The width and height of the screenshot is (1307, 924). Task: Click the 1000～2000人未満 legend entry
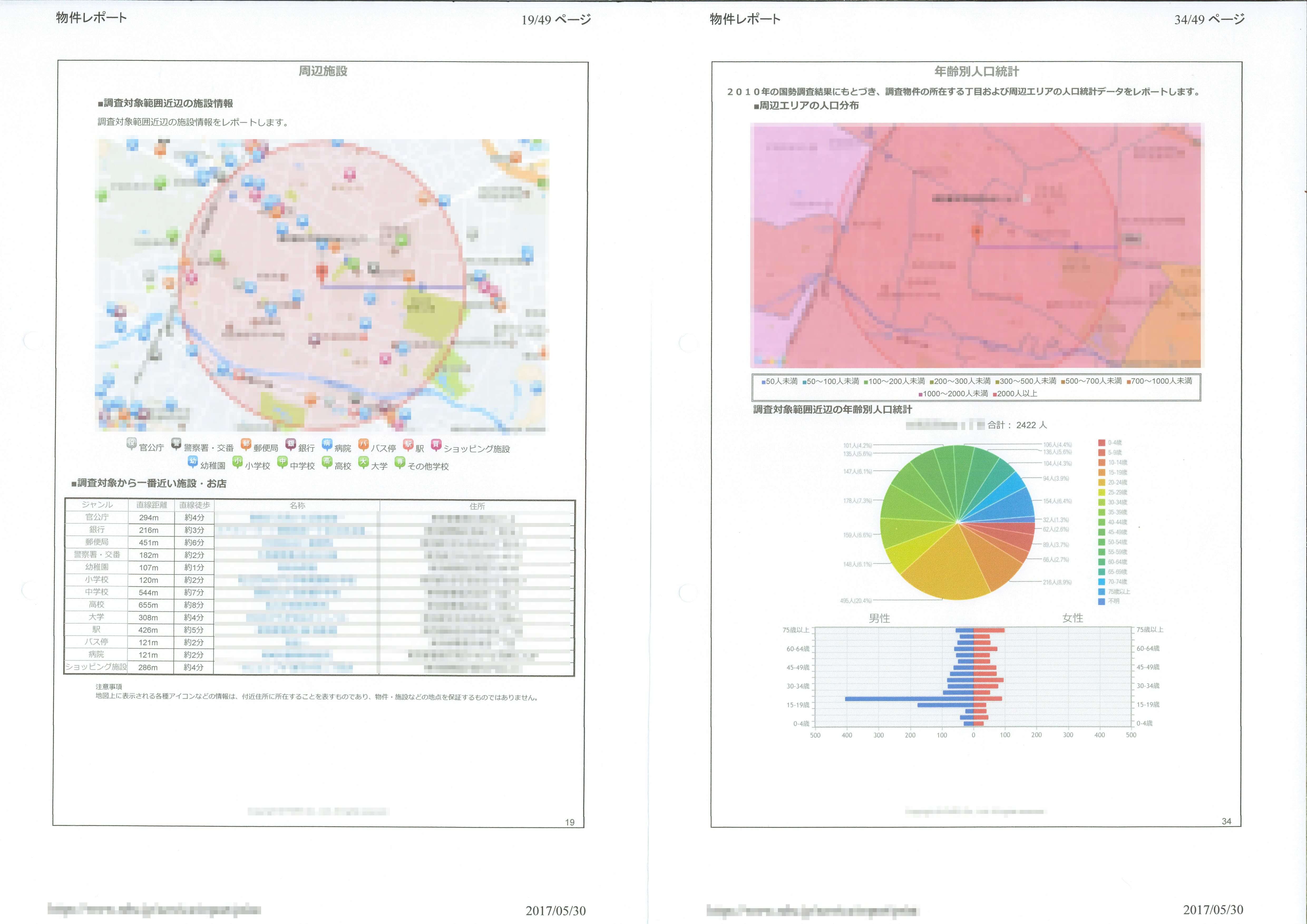click(953, 393)
